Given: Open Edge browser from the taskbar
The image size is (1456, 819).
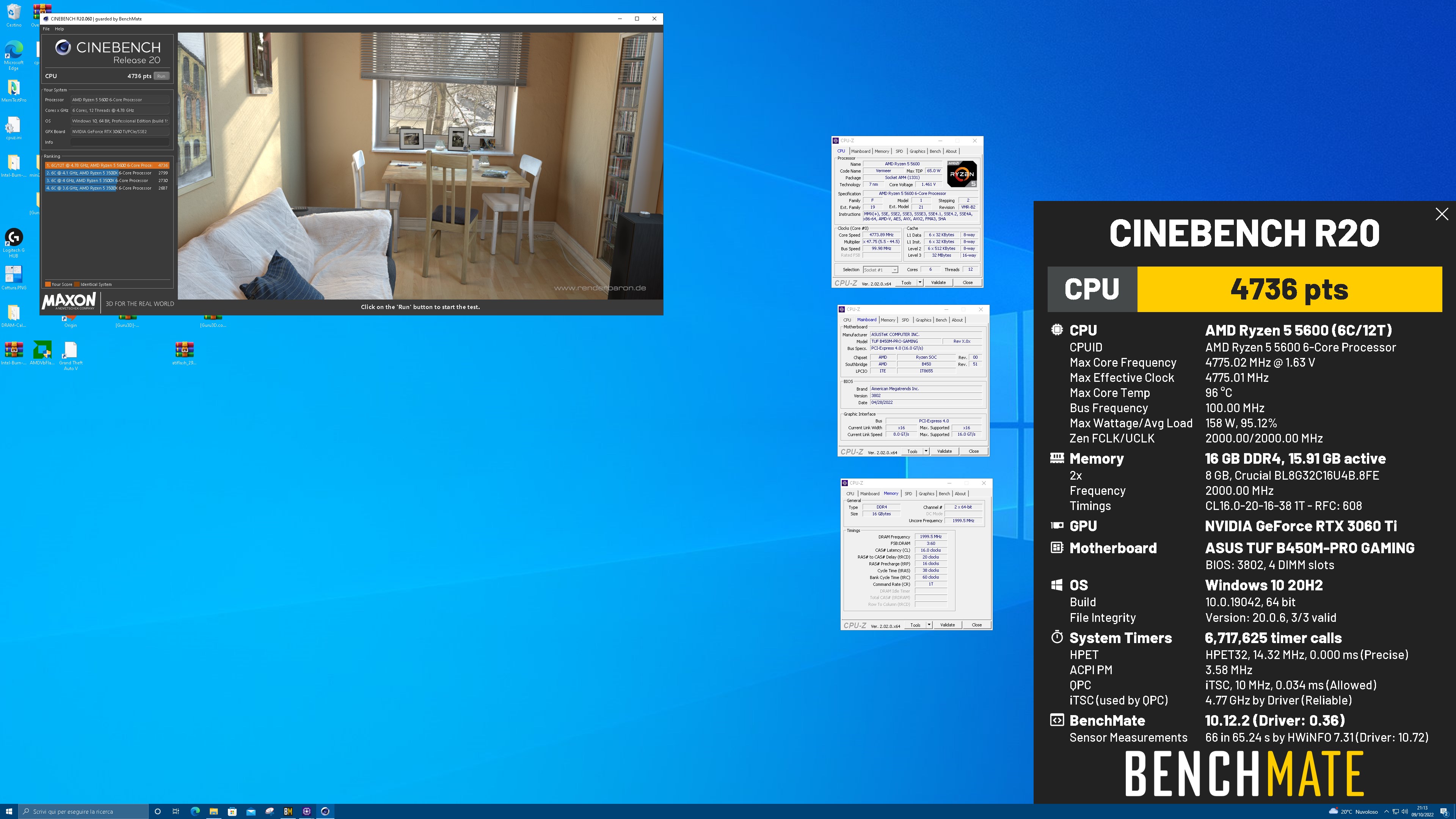Looking at the screenshot, I should pyautogui.click(x=195, y=811).
